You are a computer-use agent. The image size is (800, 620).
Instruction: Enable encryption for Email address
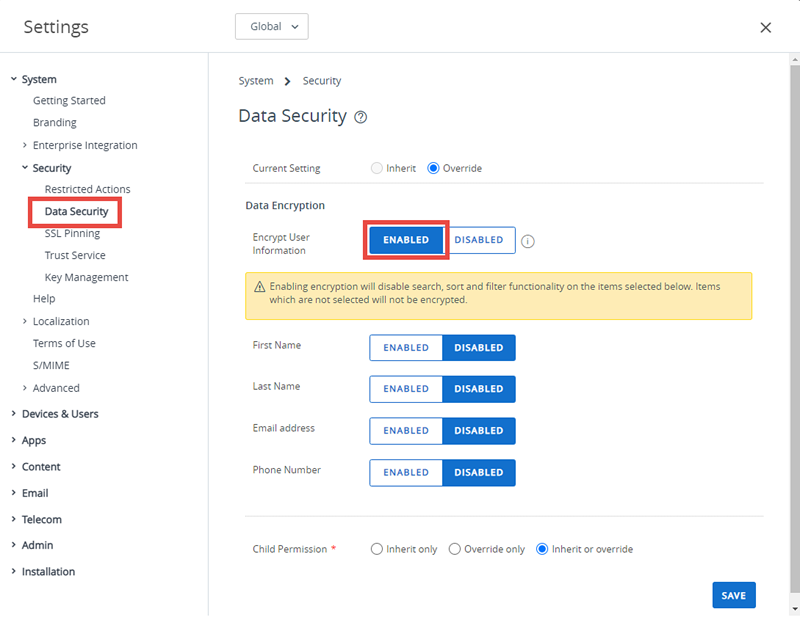click(x=406, y=431)
